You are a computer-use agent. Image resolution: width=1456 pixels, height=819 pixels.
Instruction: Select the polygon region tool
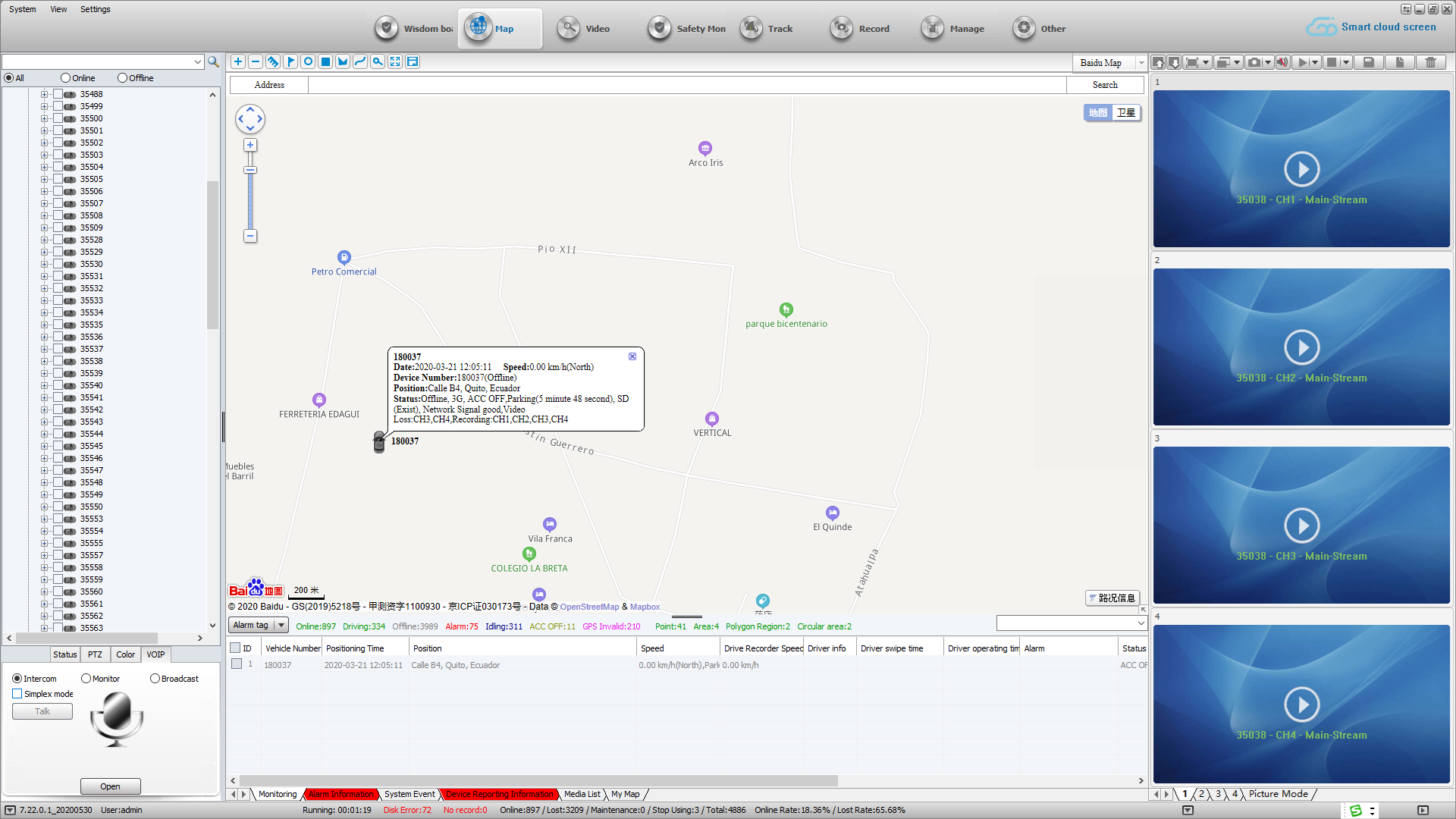click(343, 62)
